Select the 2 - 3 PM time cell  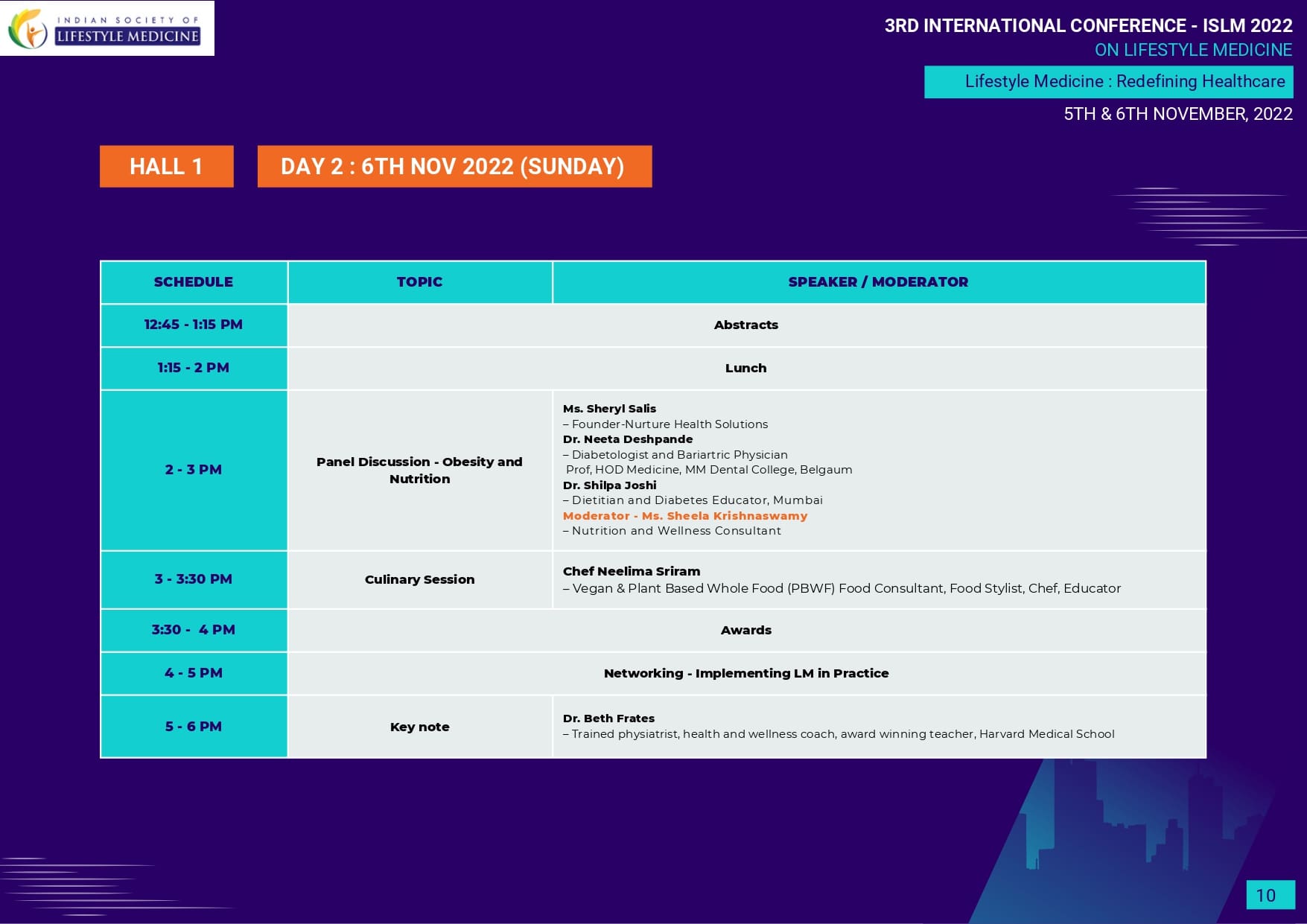click(194, 470)
